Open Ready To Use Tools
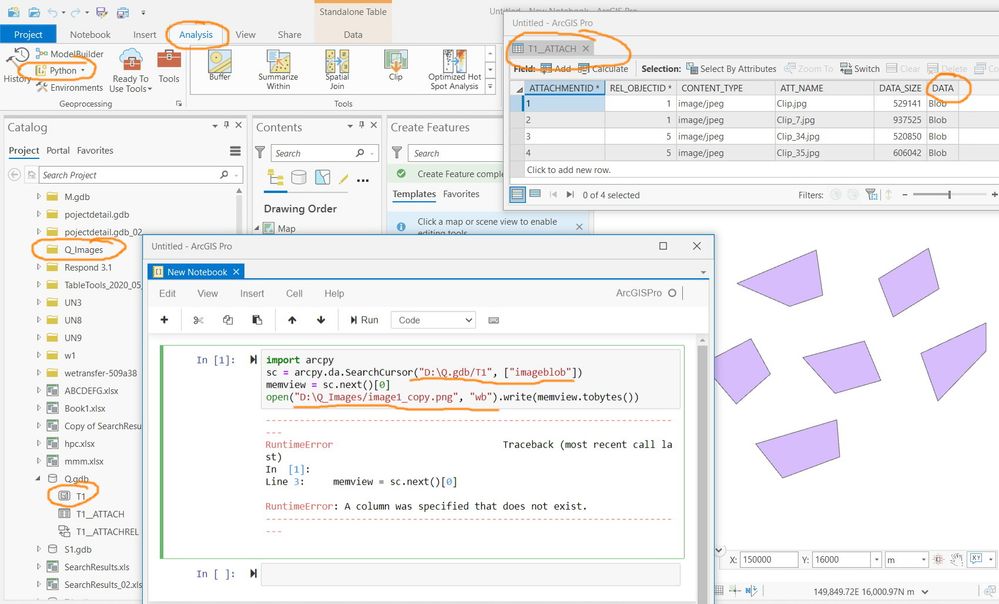 pos(131,70)
